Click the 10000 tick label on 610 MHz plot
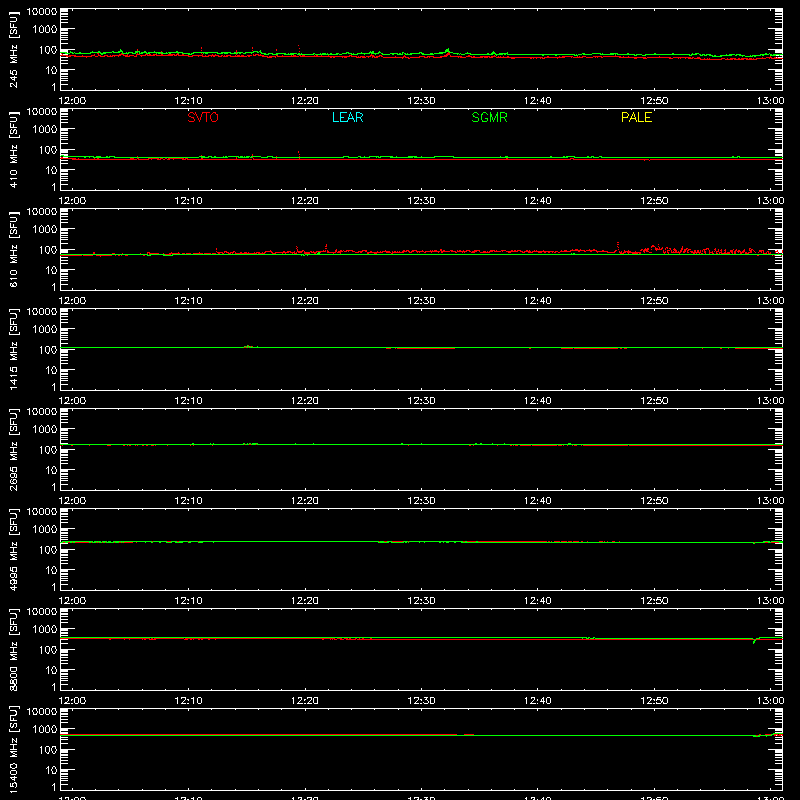The height and width of the screenshot is (800, 800). [42, 212]
